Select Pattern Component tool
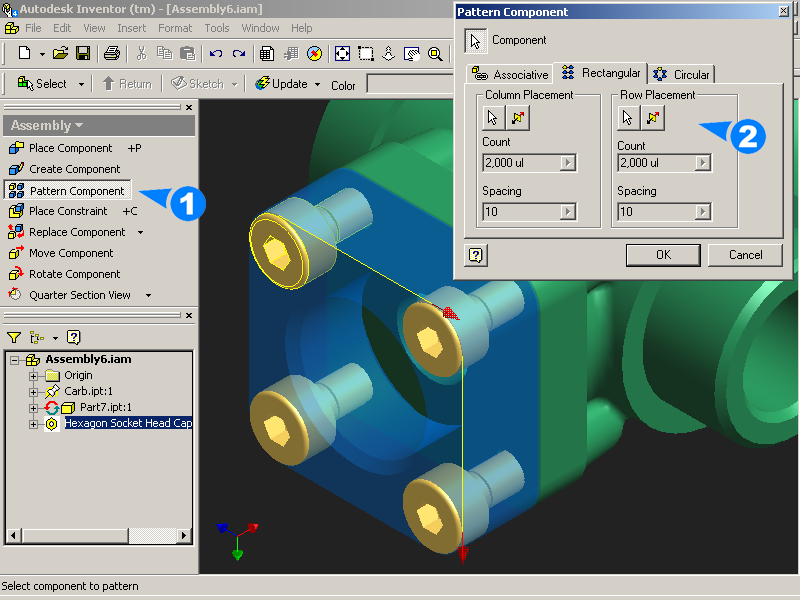This screenshot has width=800, height=600. [67, 190]
